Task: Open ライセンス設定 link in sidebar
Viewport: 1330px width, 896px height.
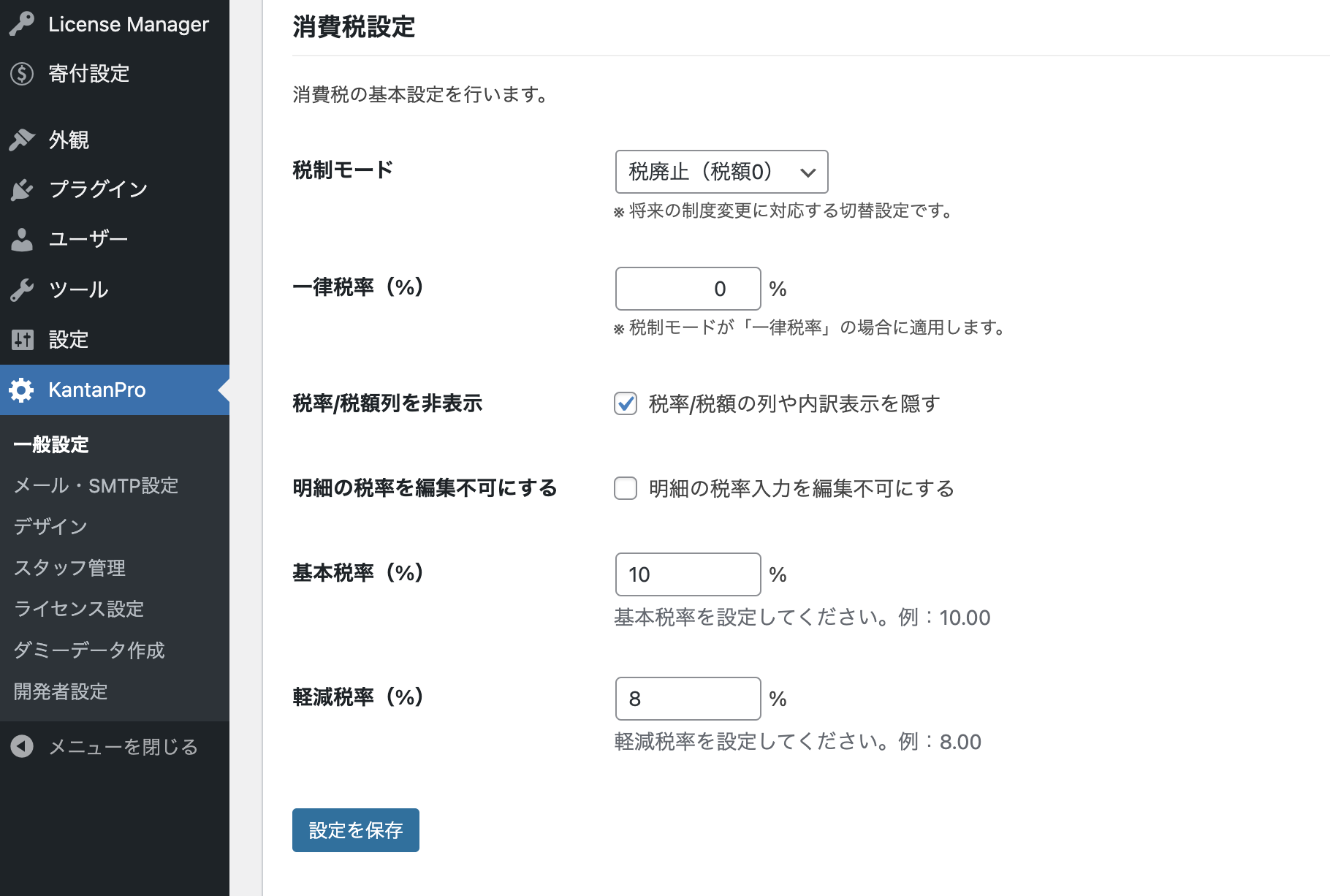Action: 79,609
